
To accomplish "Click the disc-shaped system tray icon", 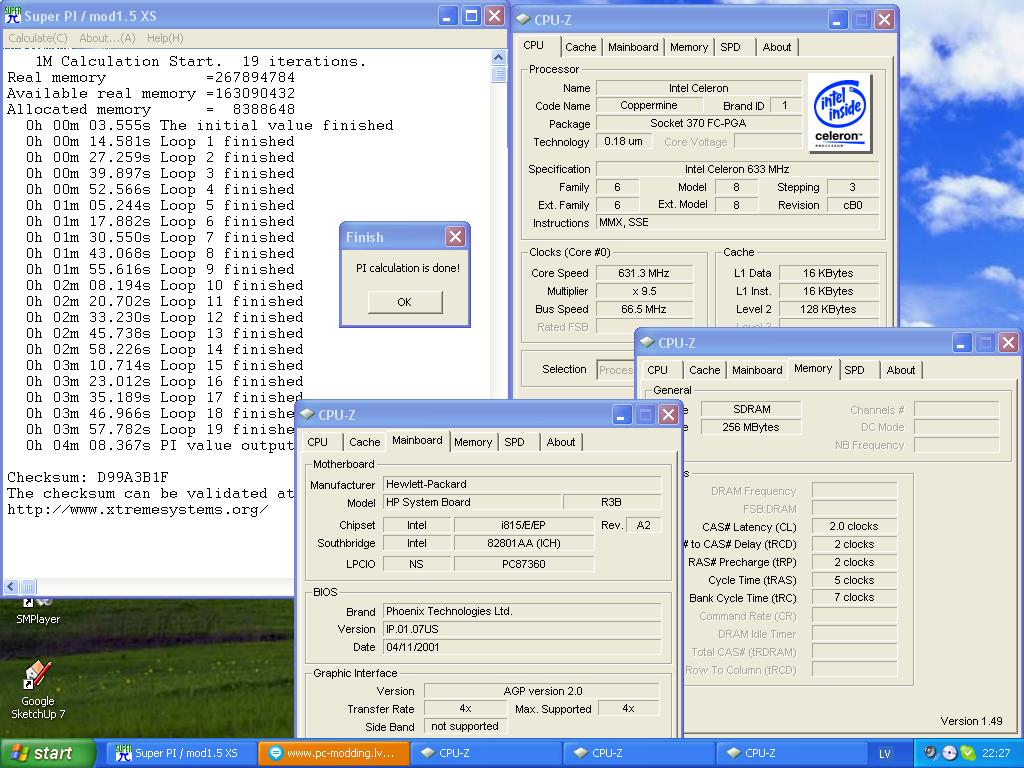I will (x=949, y=753).
